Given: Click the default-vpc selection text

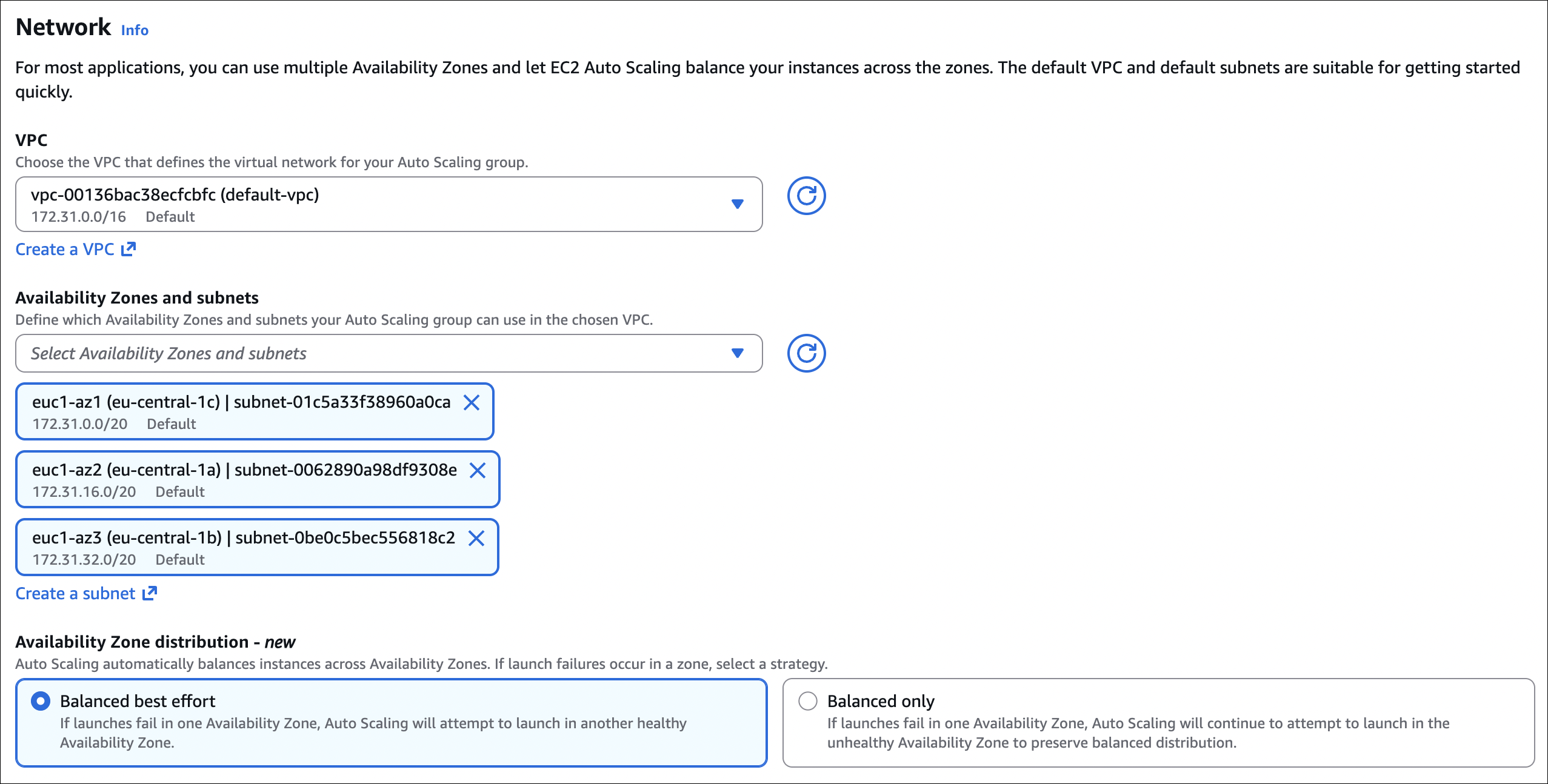Looking at the screenshot, I should coord(175,195).
